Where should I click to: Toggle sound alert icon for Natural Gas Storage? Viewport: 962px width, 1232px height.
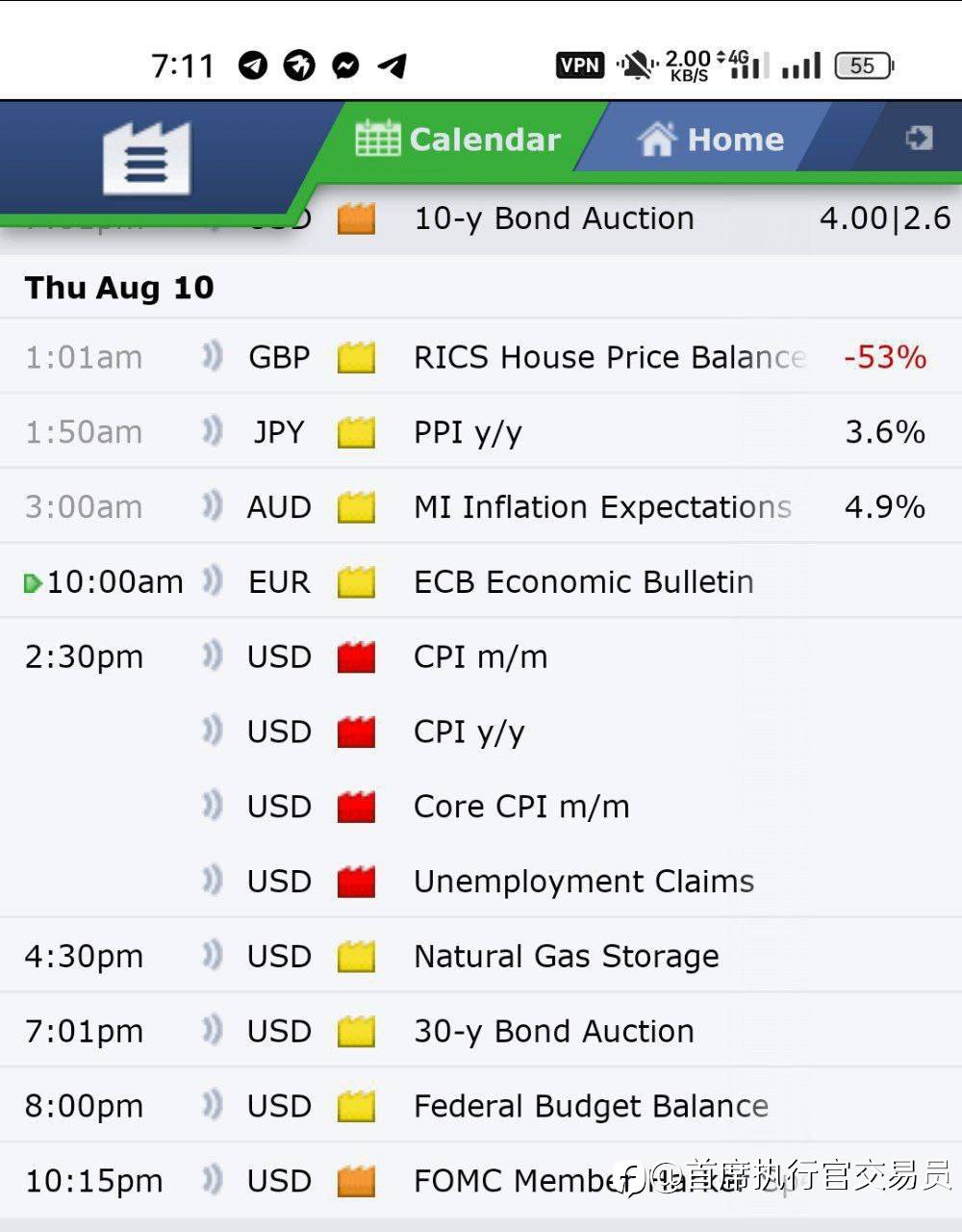(x=212, y=955)
